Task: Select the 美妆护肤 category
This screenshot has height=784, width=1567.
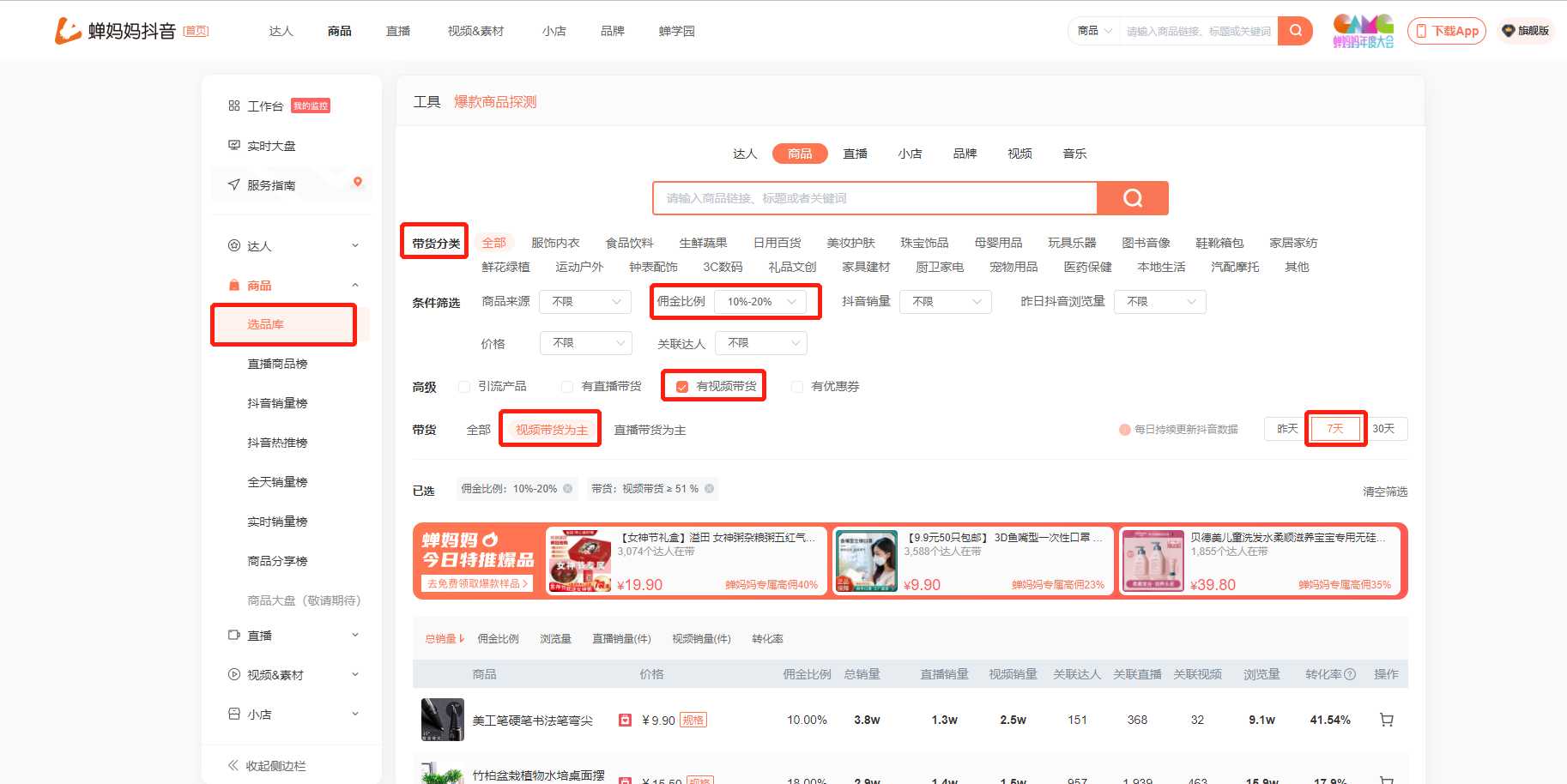Action: (850, 243)
